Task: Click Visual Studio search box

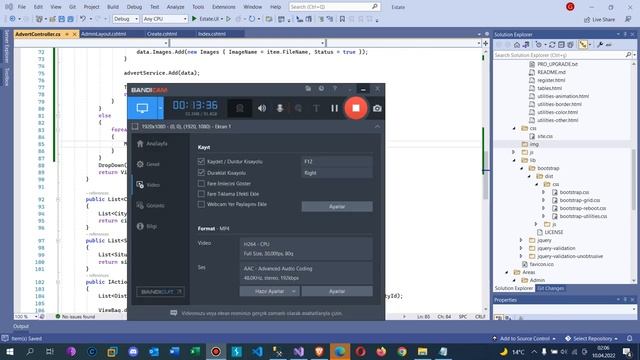Action: coord(334,7)
